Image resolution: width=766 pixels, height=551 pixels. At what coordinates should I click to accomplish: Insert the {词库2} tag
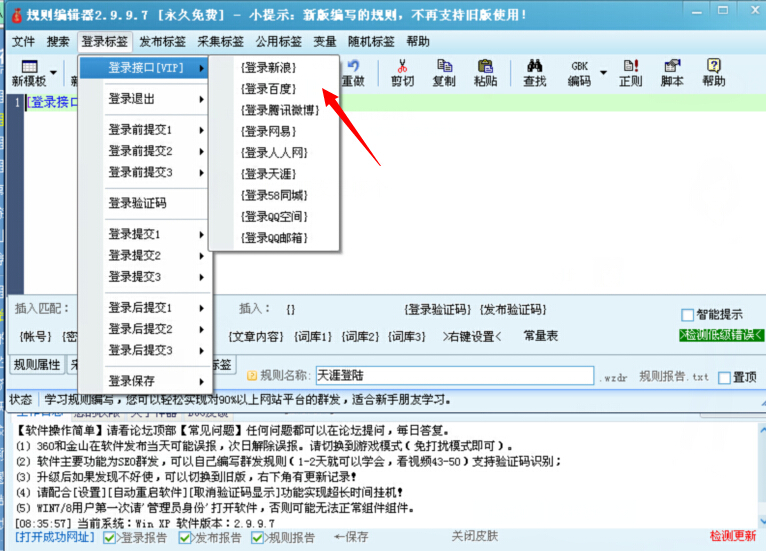360,337
